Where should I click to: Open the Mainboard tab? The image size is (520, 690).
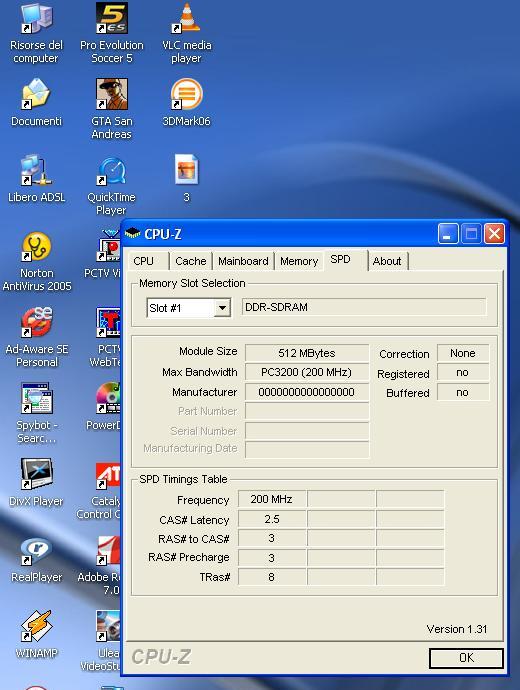243,261
